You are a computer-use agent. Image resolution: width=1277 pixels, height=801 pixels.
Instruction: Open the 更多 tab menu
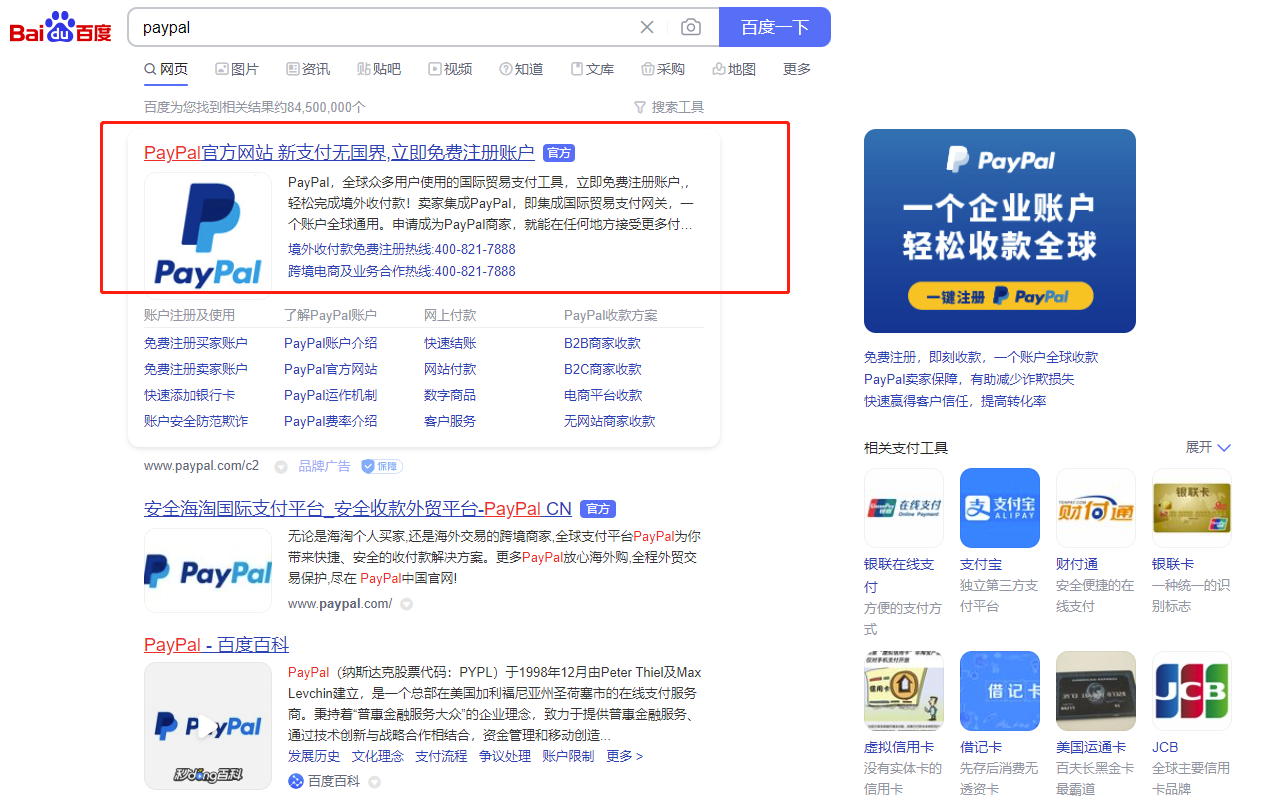click(797, 69)
